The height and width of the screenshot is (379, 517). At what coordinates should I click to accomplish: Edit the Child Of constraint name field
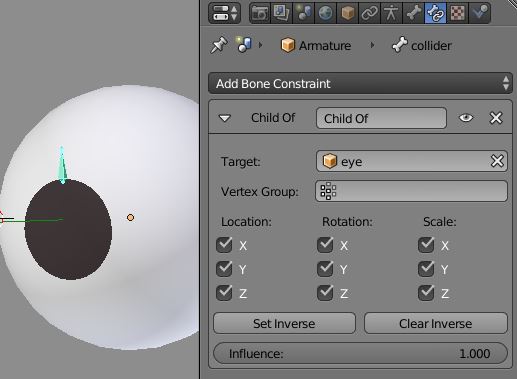point(381,118)
